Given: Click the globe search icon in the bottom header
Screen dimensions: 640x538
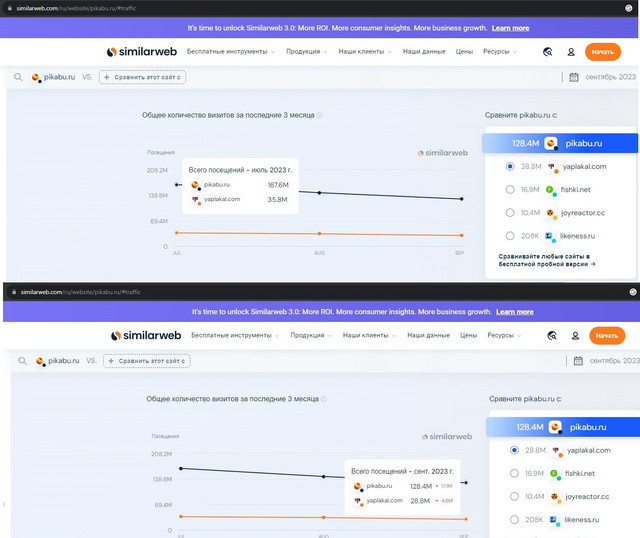Looking at the screenshot, I should pyautogui.click(x=552, y=336).
